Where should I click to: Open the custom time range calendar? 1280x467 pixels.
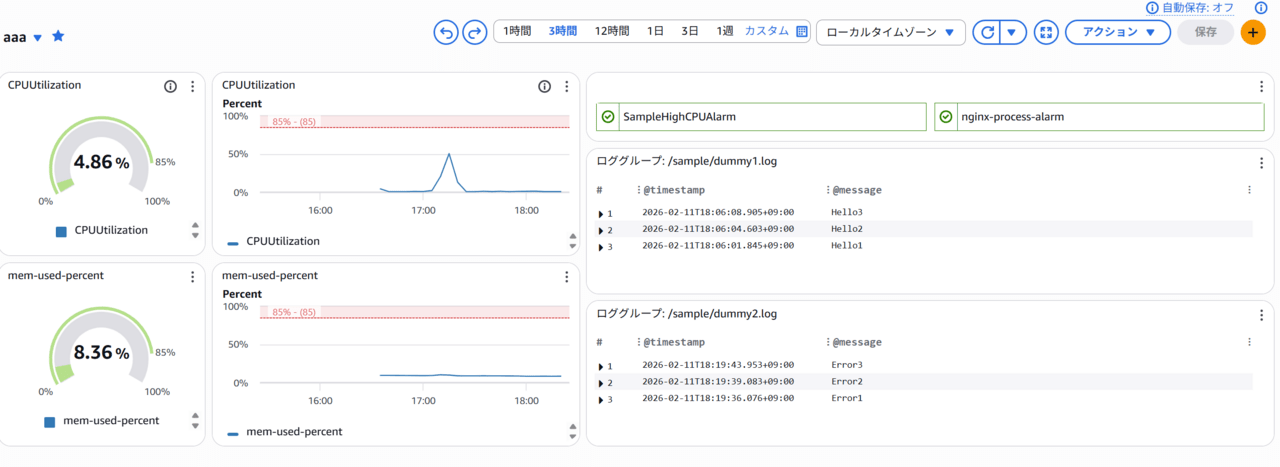801,32
